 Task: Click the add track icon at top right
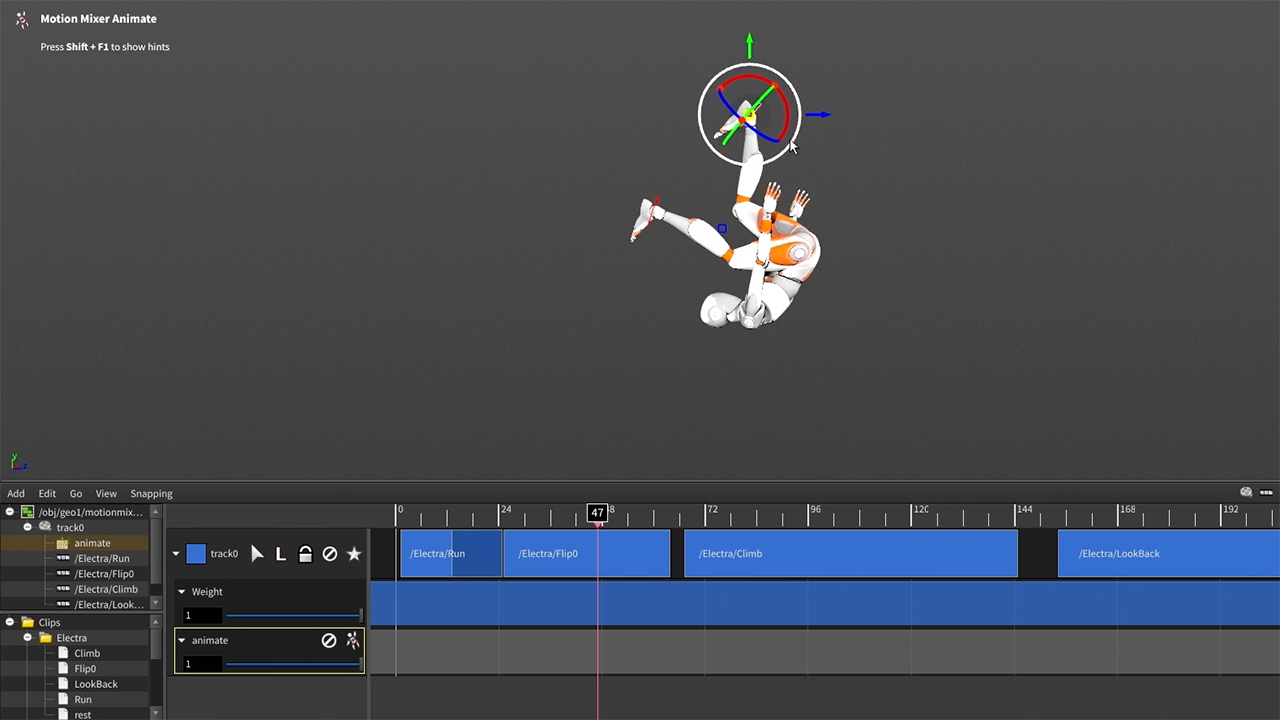click(x=1246, y=493)
